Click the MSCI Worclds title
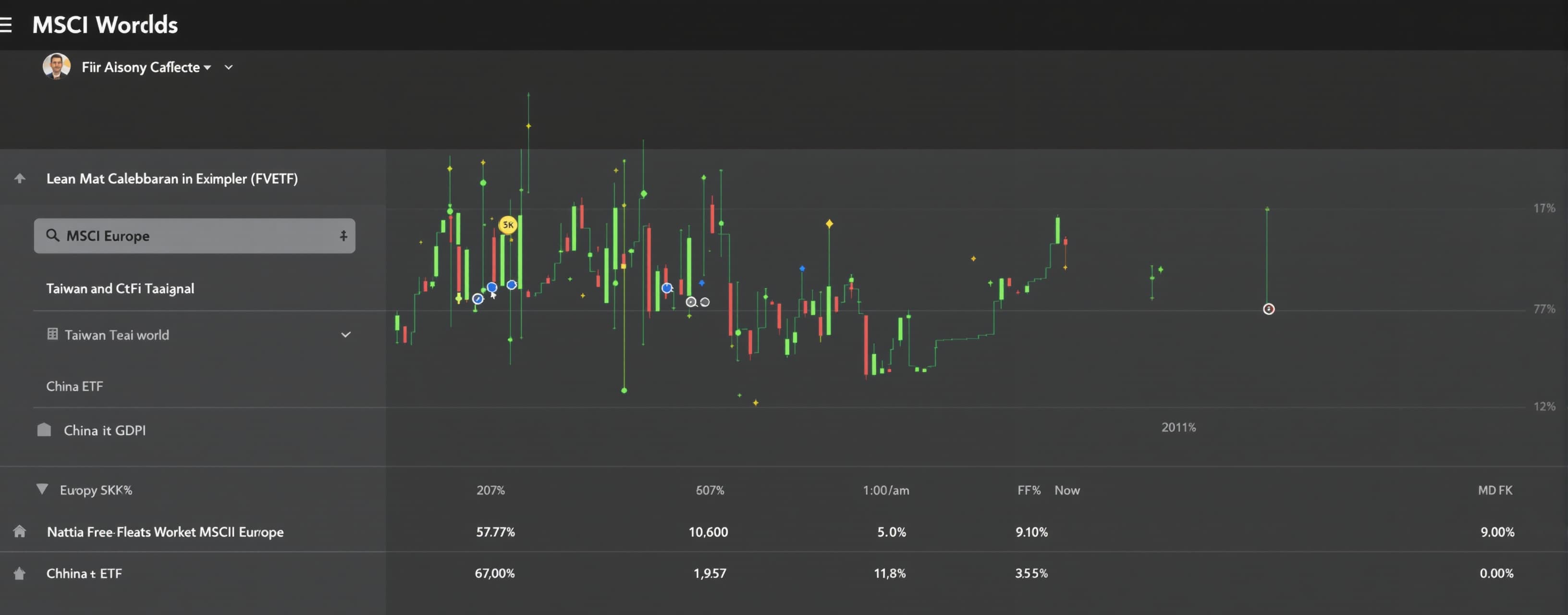Screen dimensions: 1568x615 coord(105,25)
